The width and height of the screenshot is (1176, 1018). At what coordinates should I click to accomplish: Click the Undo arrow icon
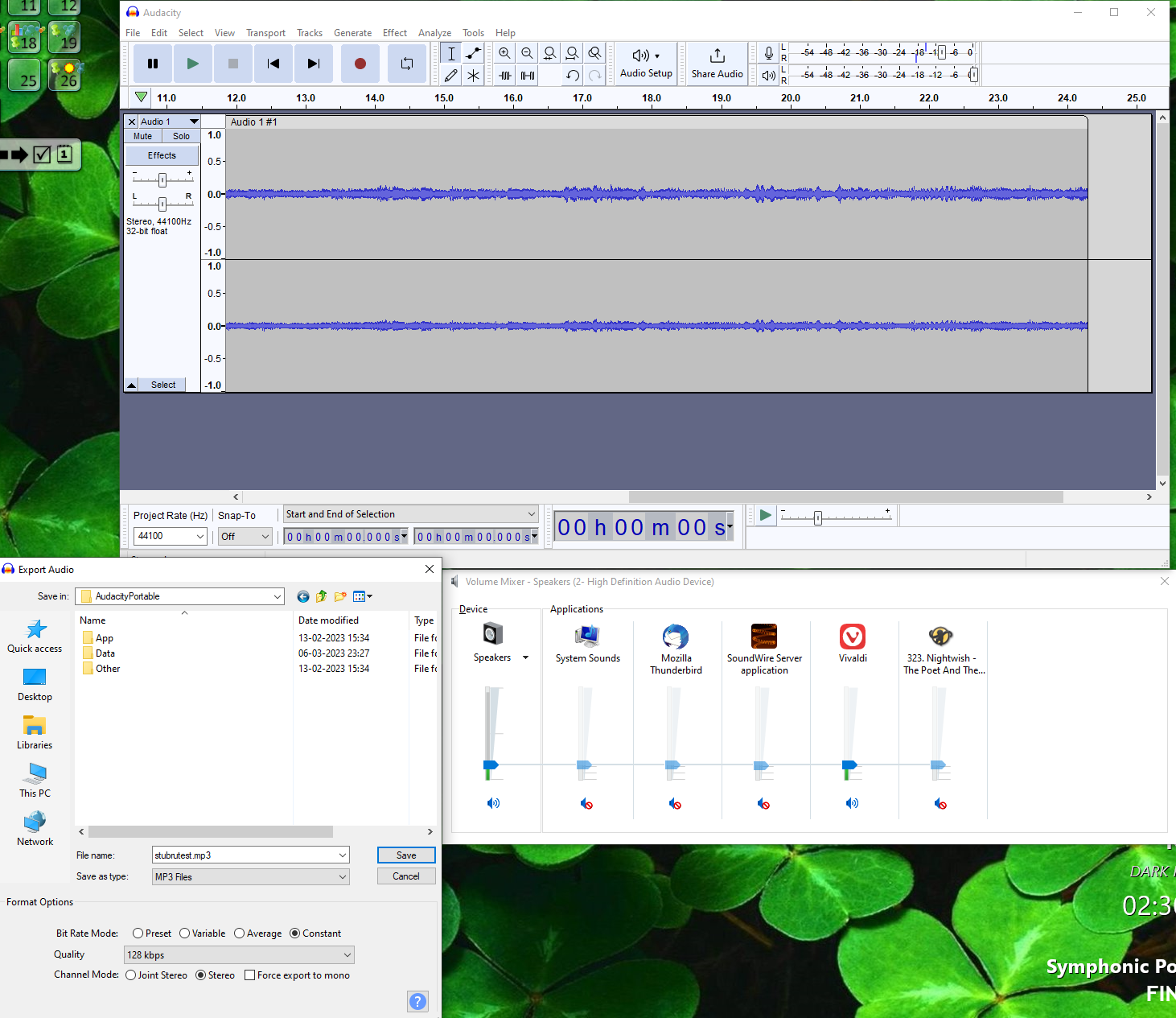click(x=572, y=76)
